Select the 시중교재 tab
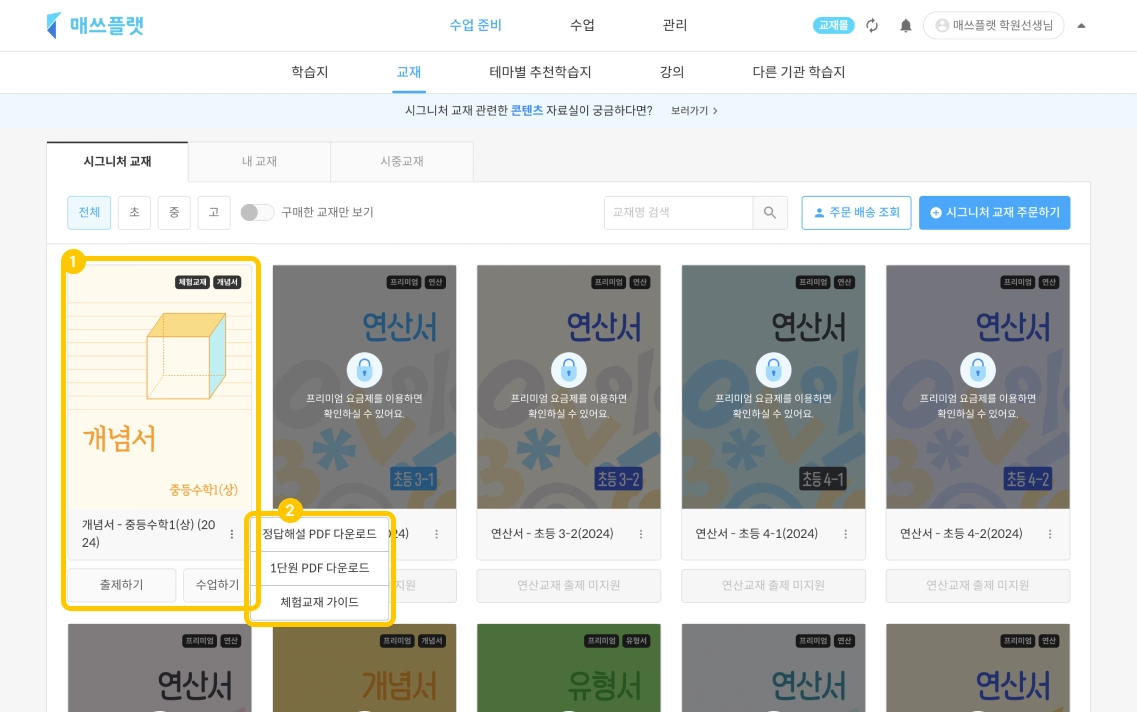 (x=402, y=161)
